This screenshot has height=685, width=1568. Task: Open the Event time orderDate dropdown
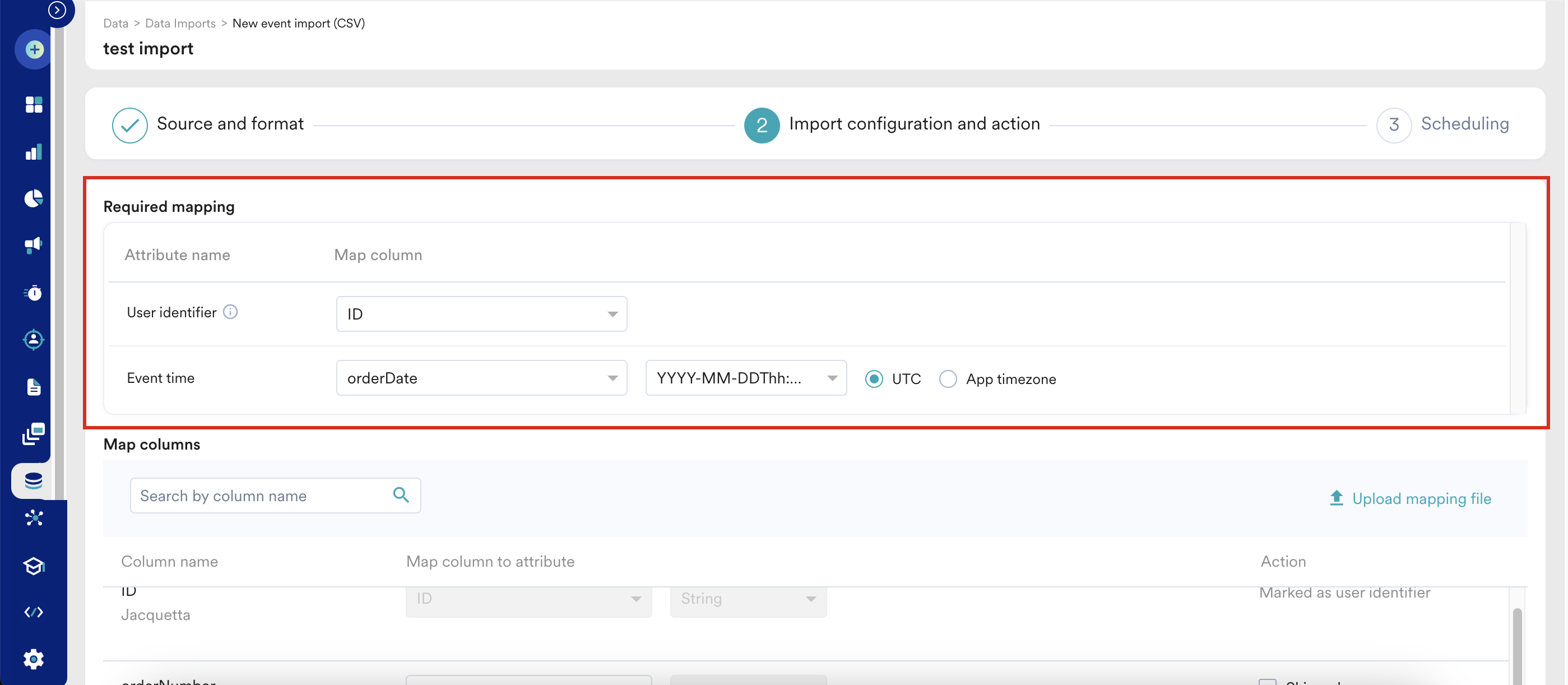481,378
